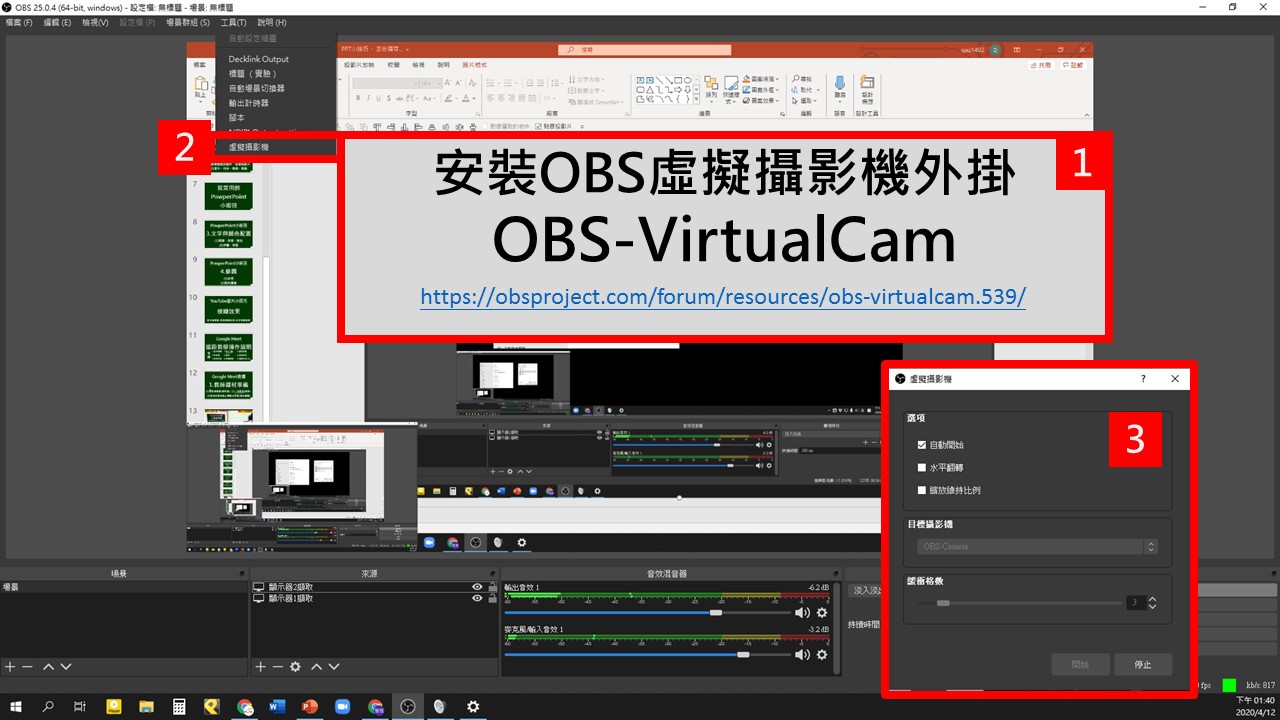Screen dimensions: 1280x720
Task: Hide the 顯示器2擷取 source via eye icon
Action: click(x=477, y=587)
